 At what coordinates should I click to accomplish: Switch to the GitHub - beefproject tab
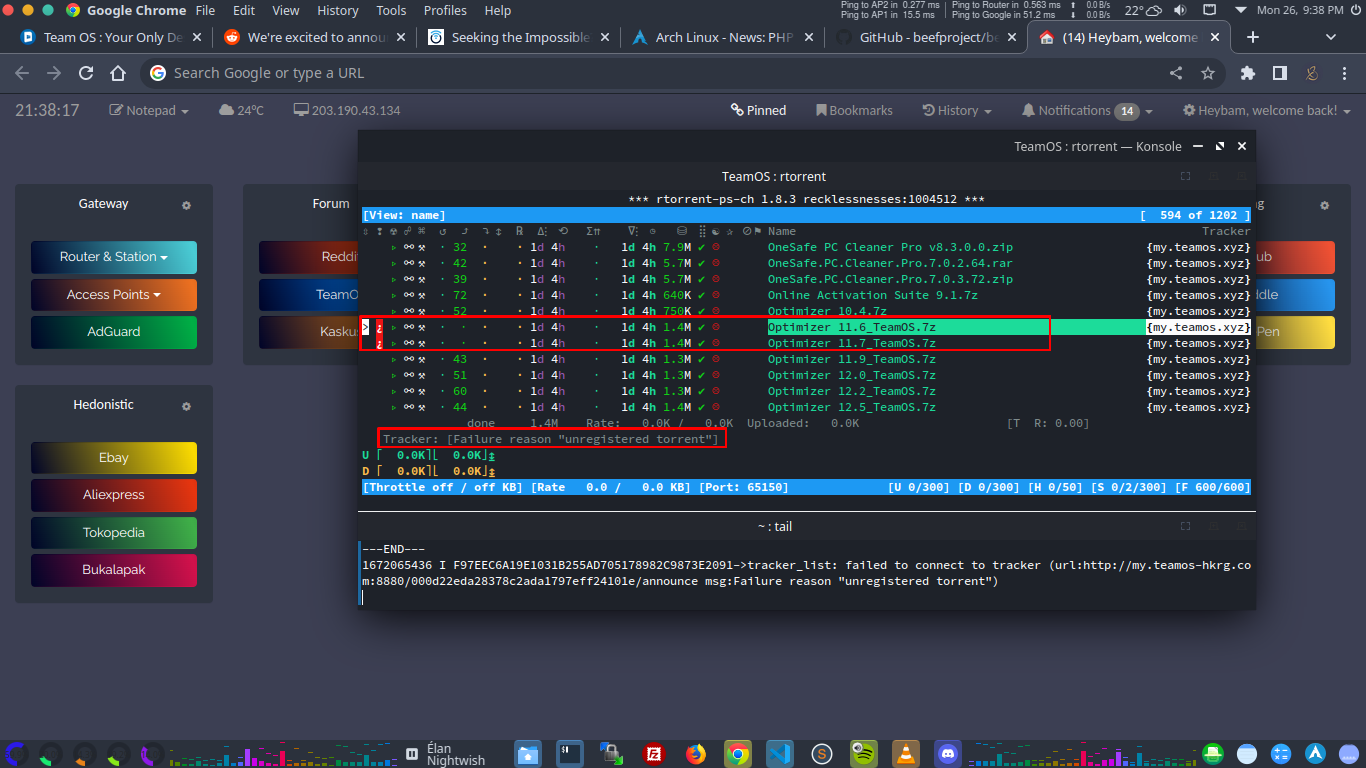point(925,37)
